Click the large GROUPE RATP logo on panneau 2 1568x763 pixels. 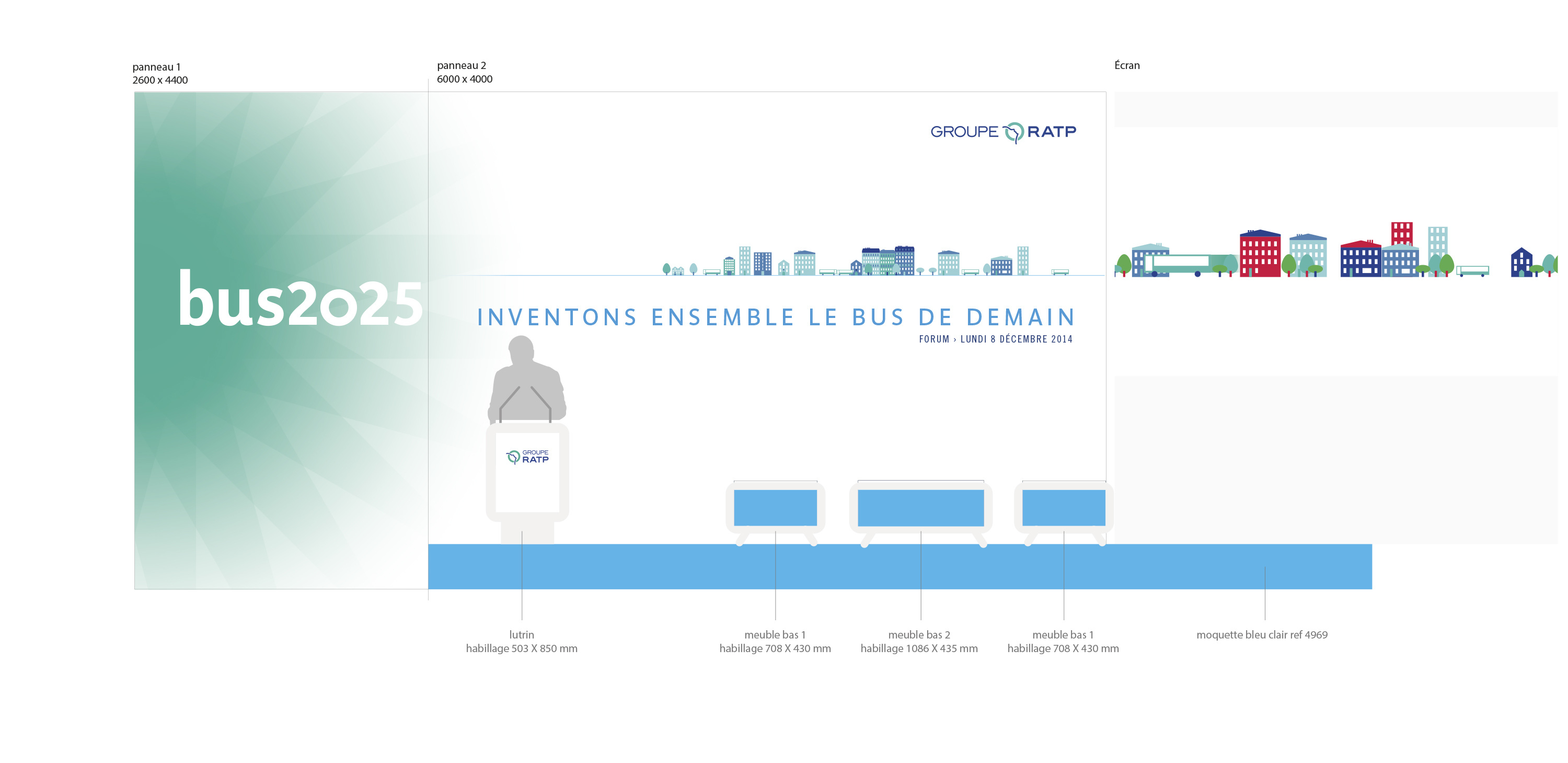click(x=1003, y=132)
